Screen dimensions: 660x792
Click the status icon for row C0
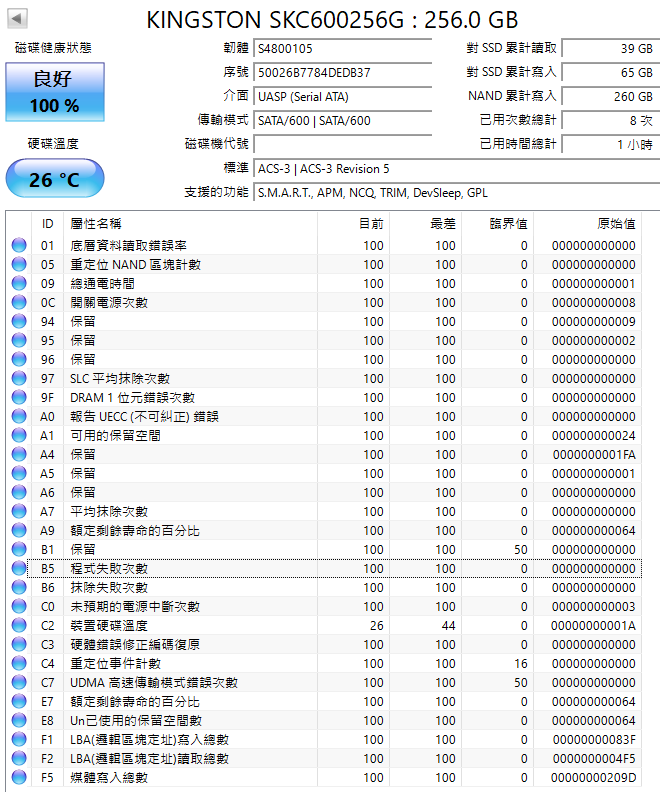[19, 607]
